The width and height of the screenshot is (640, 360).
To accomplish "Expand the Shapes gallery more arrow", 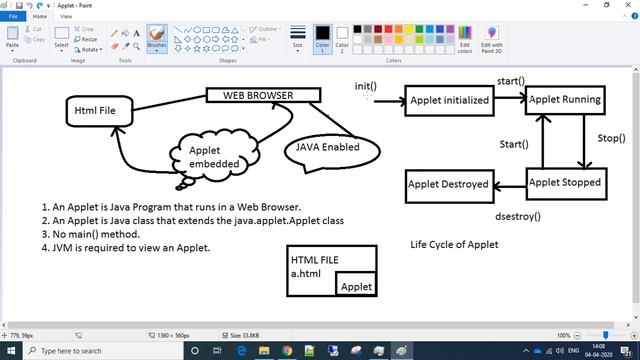I will pos(244,49).
